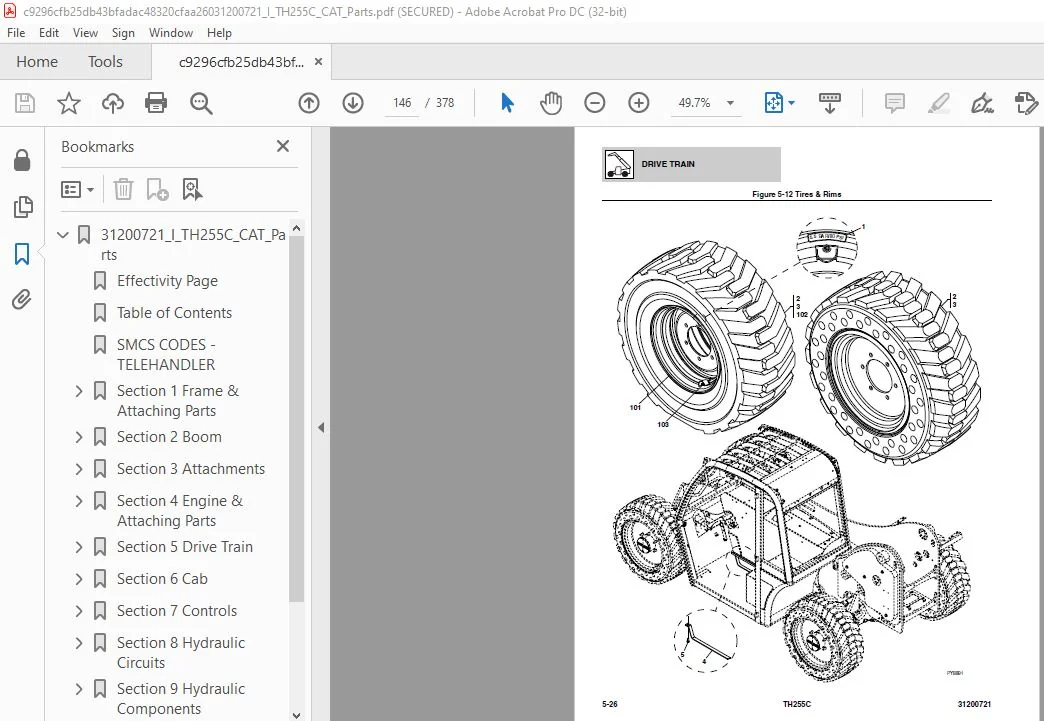Zoom in with plus icon
Viewport: 1044px width, 721px height.
pos(639,103)
